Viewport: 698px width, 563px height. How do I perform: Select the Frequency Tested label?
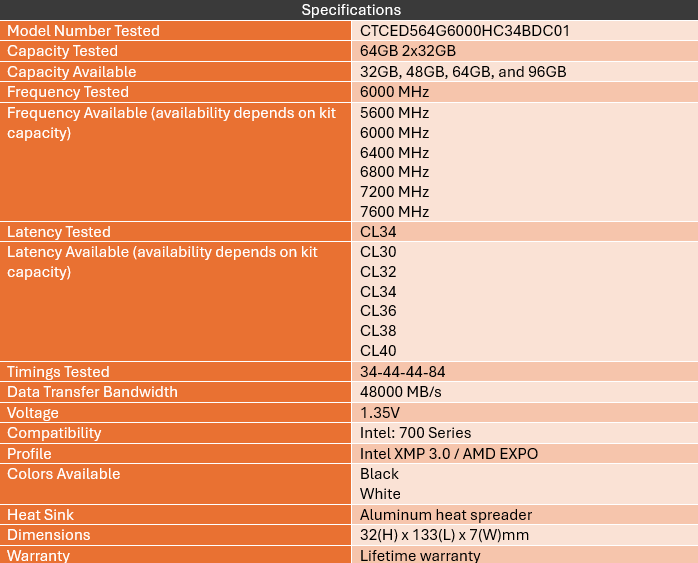click(68, 92)
